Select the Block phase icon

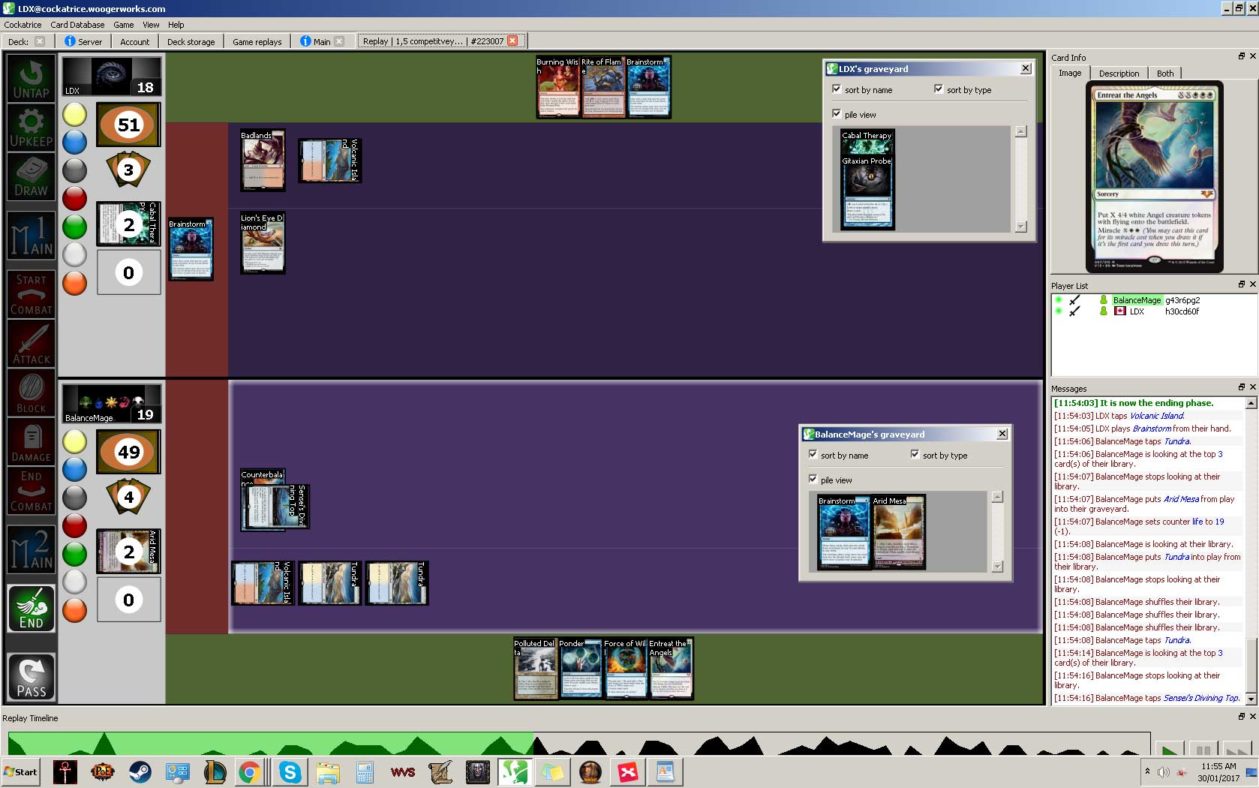pyautogui.click(x=32, y=393)
